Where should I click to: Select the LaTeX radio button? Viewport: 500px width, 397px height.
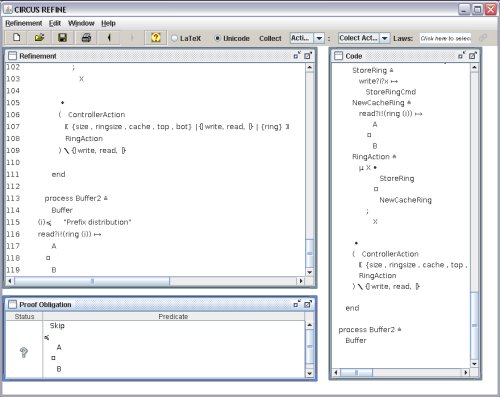coord(186,38)
